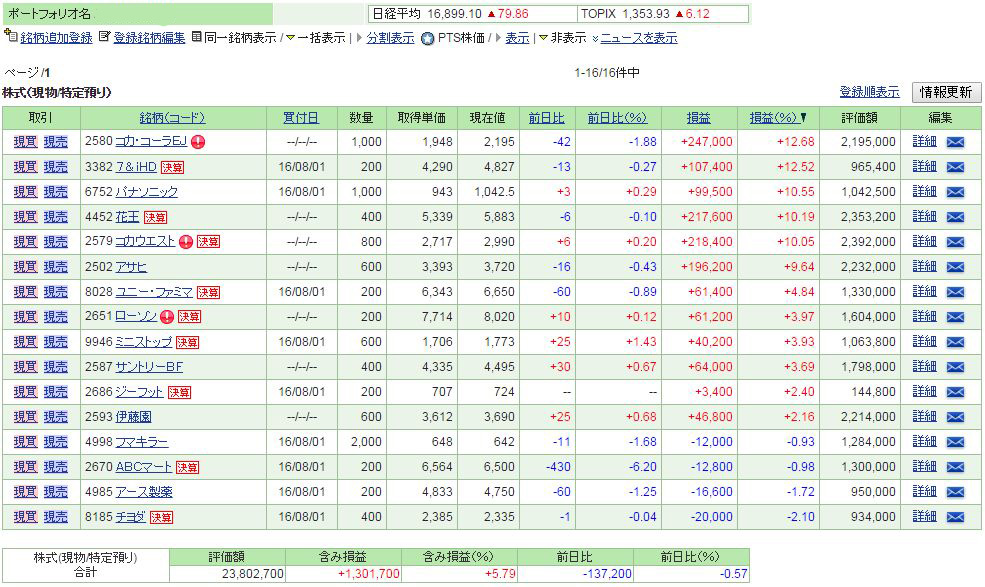Sort by 前日比(%) column header
Viewport: 985px width, 587px height.
[617, 118]
